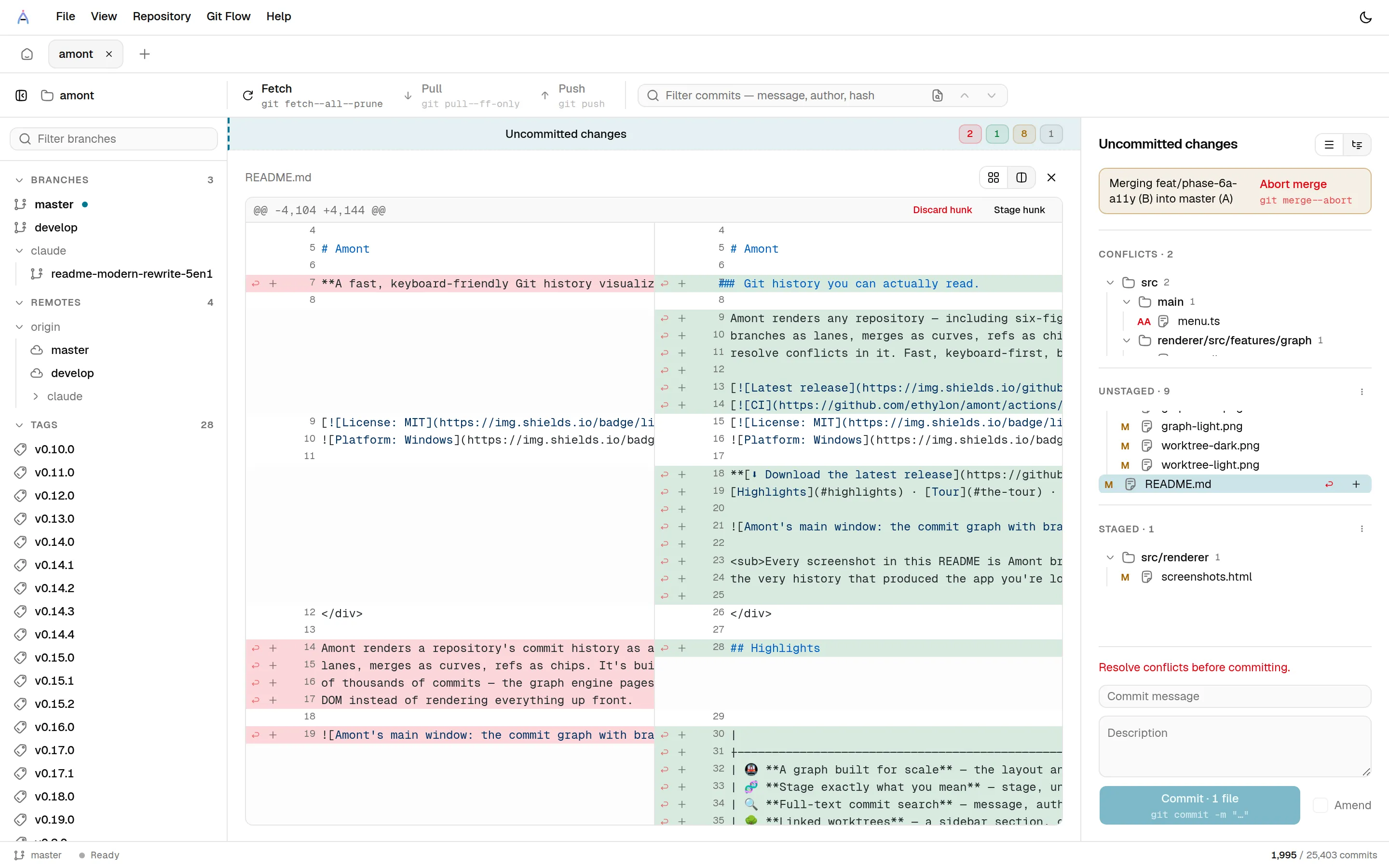Collapse the origin remote
The image size is (1389, 868).
click(19, 326)
